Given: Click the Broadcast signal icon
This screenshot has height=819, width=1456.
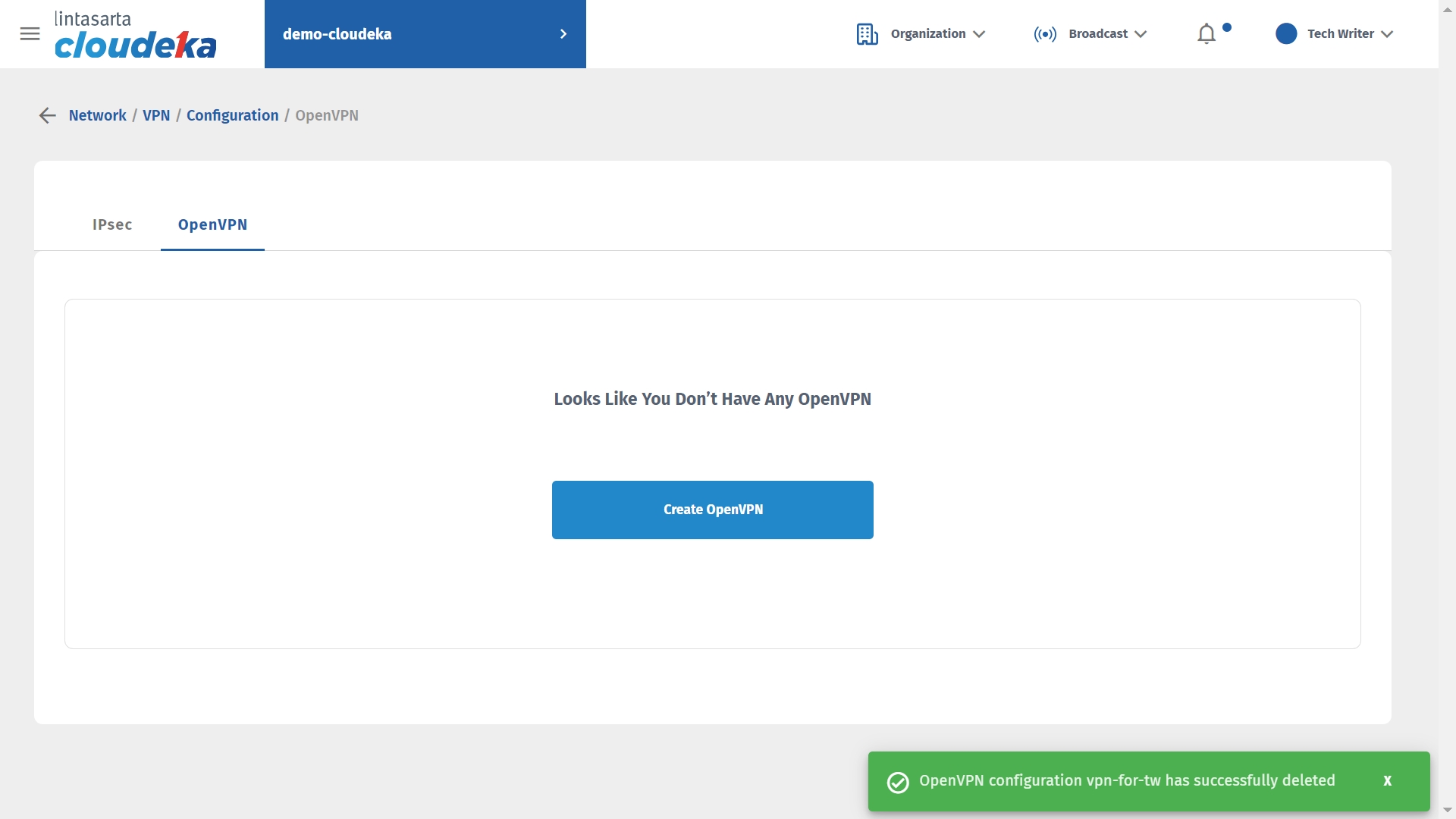Looking at the screenshot, I should 1045,34.
